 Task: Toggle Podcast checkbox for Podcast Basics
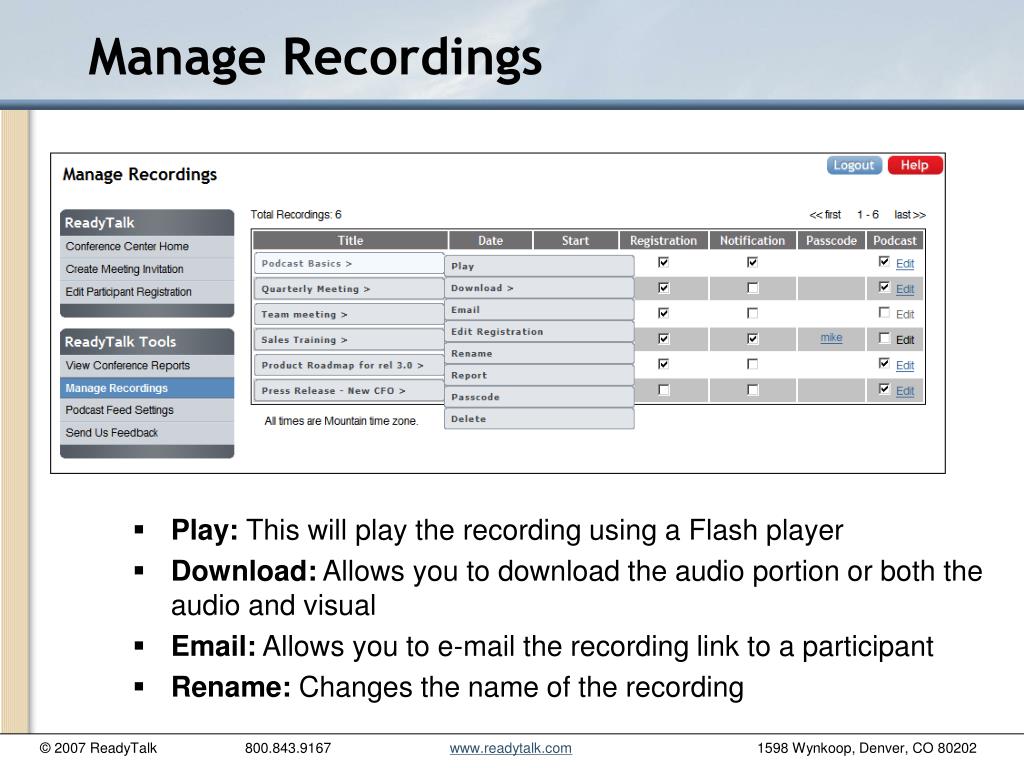[x=884, y=261]
